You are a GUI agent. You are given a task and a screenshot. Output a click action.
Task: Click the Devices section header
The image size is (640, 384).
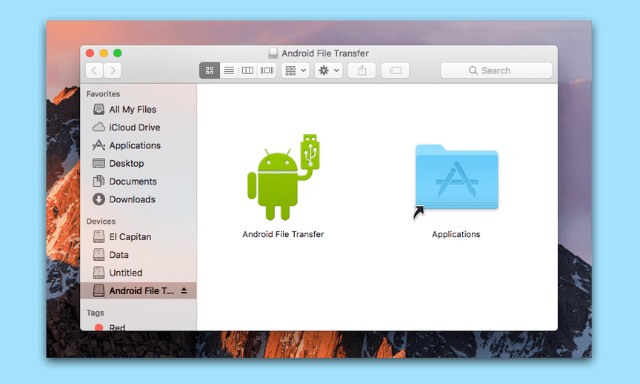coord(101,221)
